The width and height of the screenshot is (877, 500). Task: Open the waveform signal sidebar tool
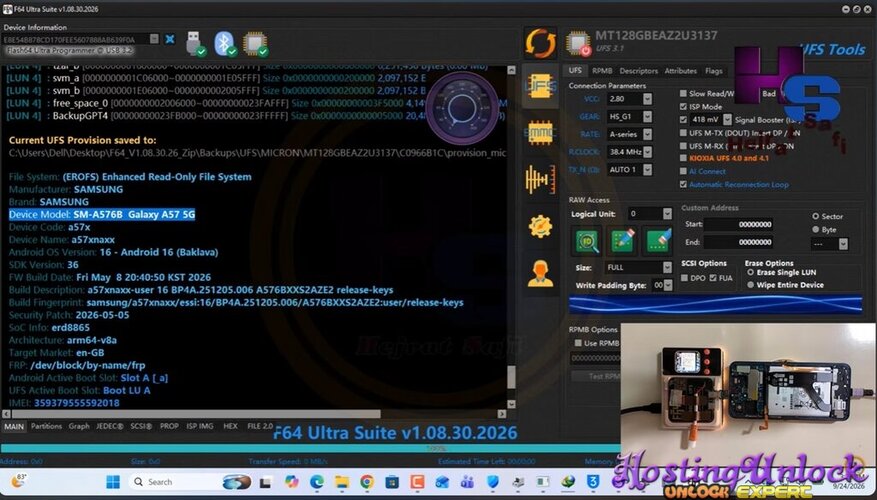click(540, 179)
